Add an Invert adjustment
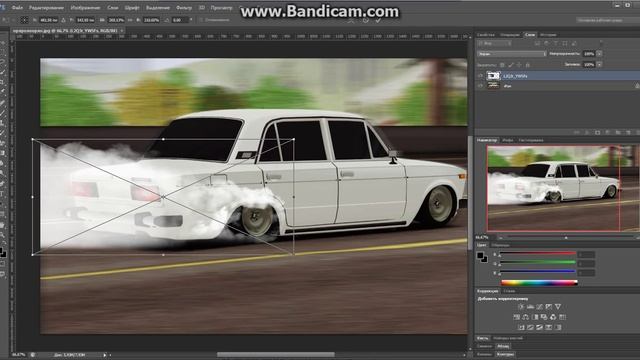Screen dimensions: 640x360 coord(521,327)
